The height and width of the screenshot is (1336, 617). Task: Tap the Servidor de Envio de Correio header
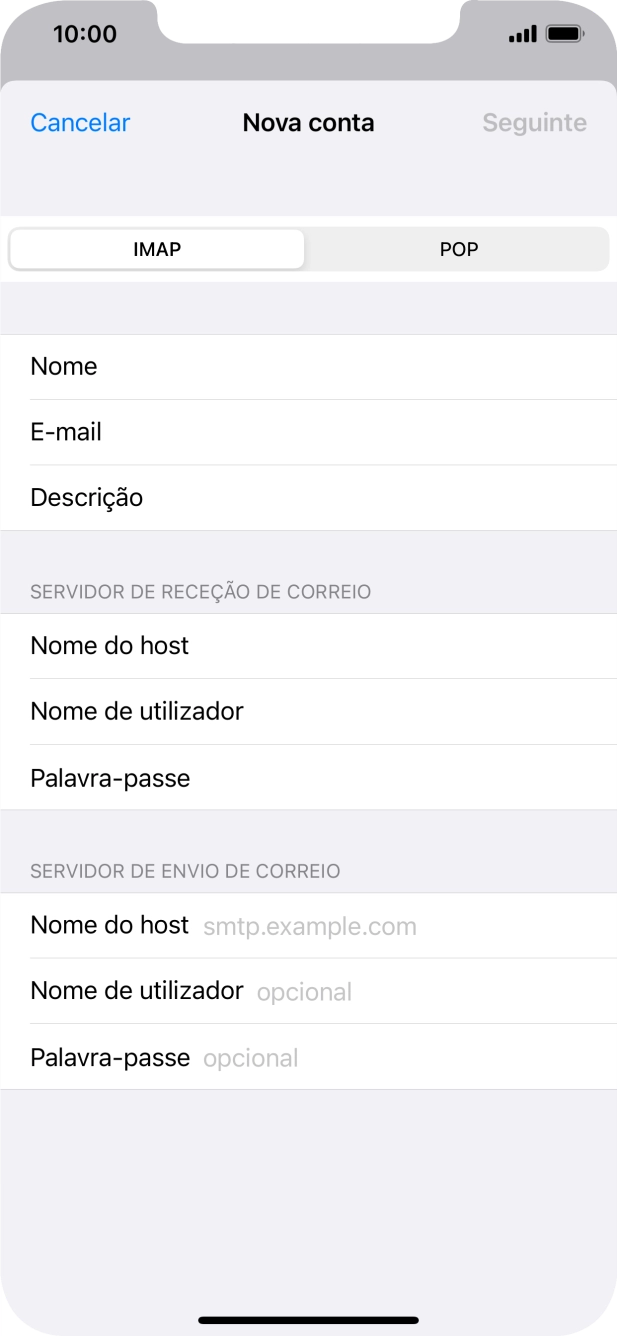[x=185, y=871]
